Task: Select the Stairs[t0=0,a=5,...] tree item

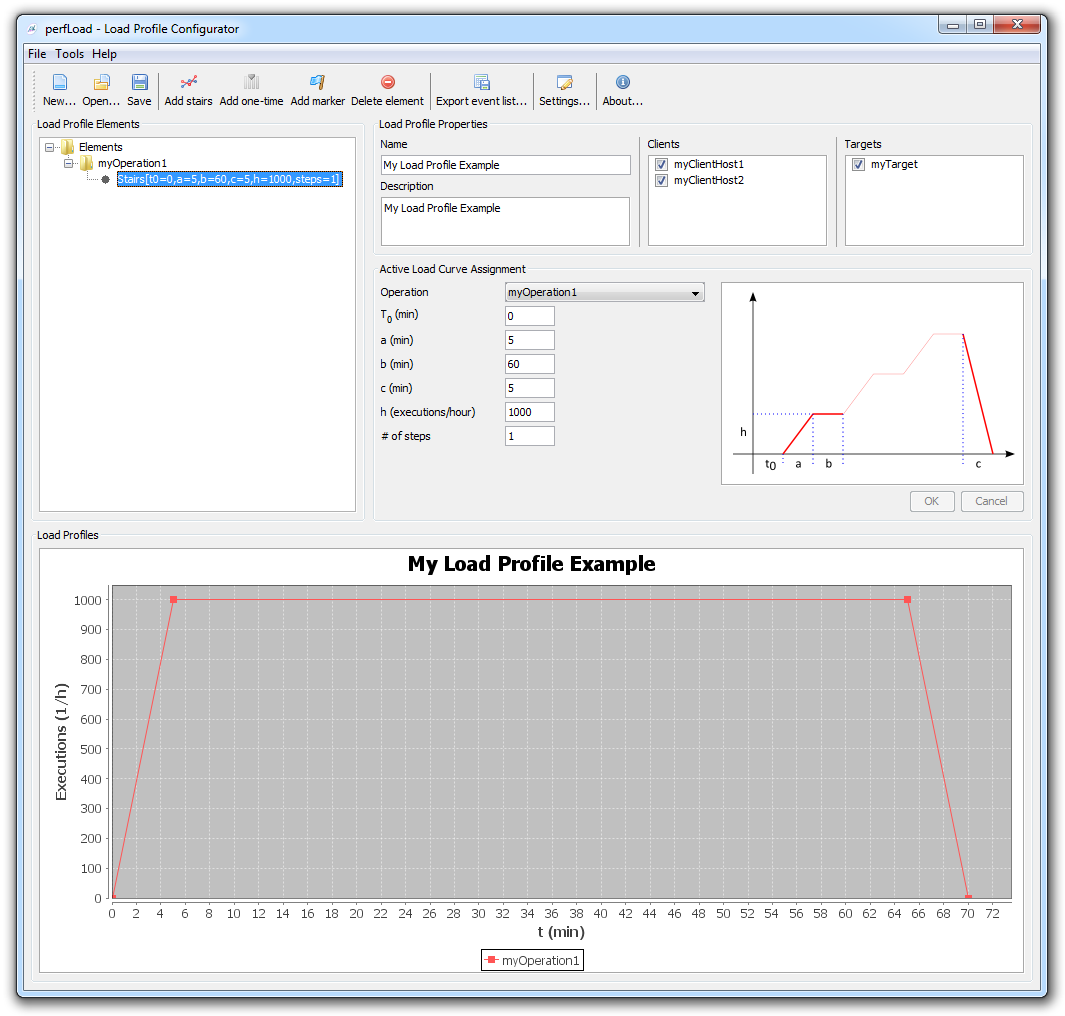Action: [230, 179]
